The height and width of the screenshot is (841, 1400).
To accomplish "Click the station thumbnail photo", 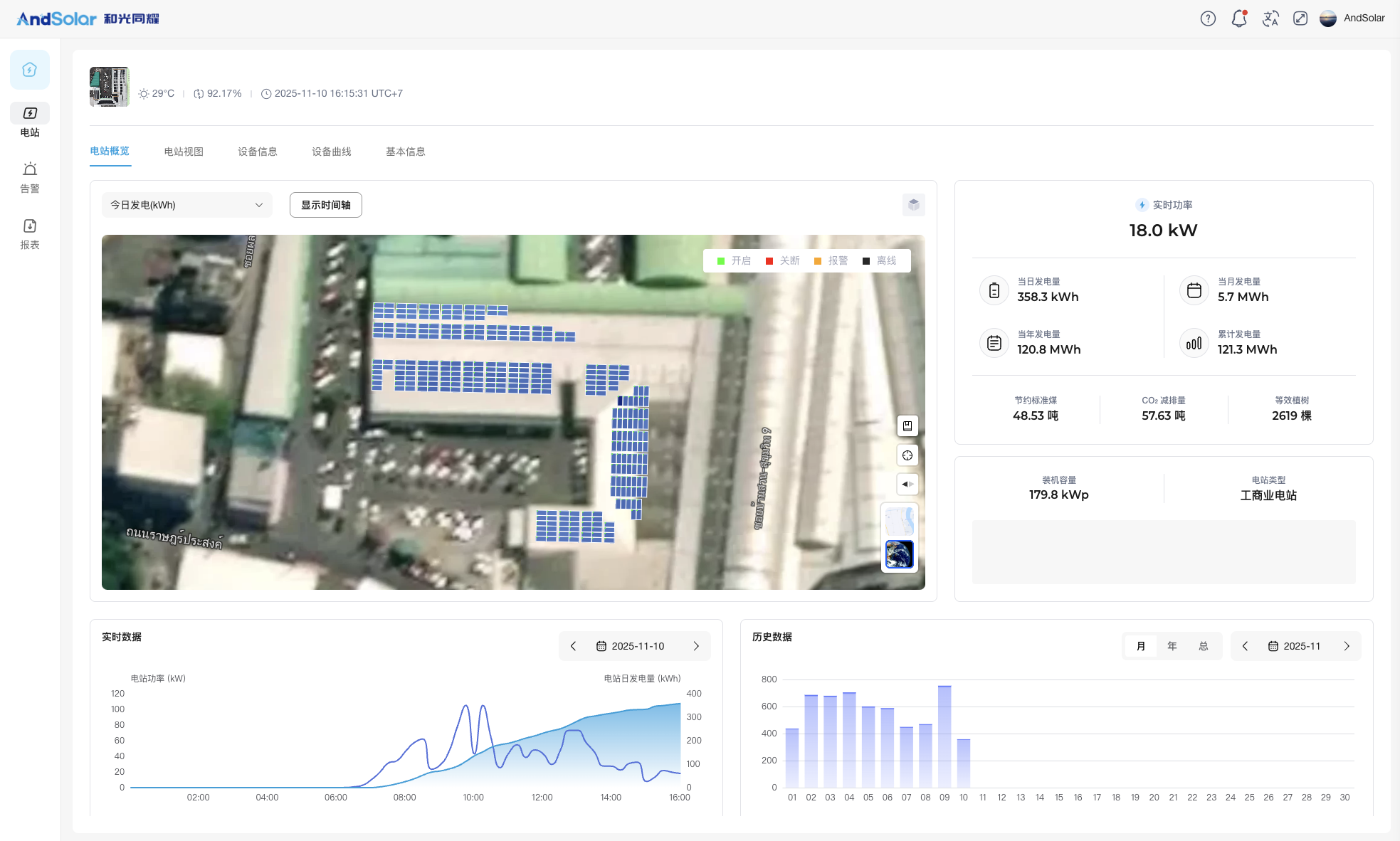I will coord(110,87).
